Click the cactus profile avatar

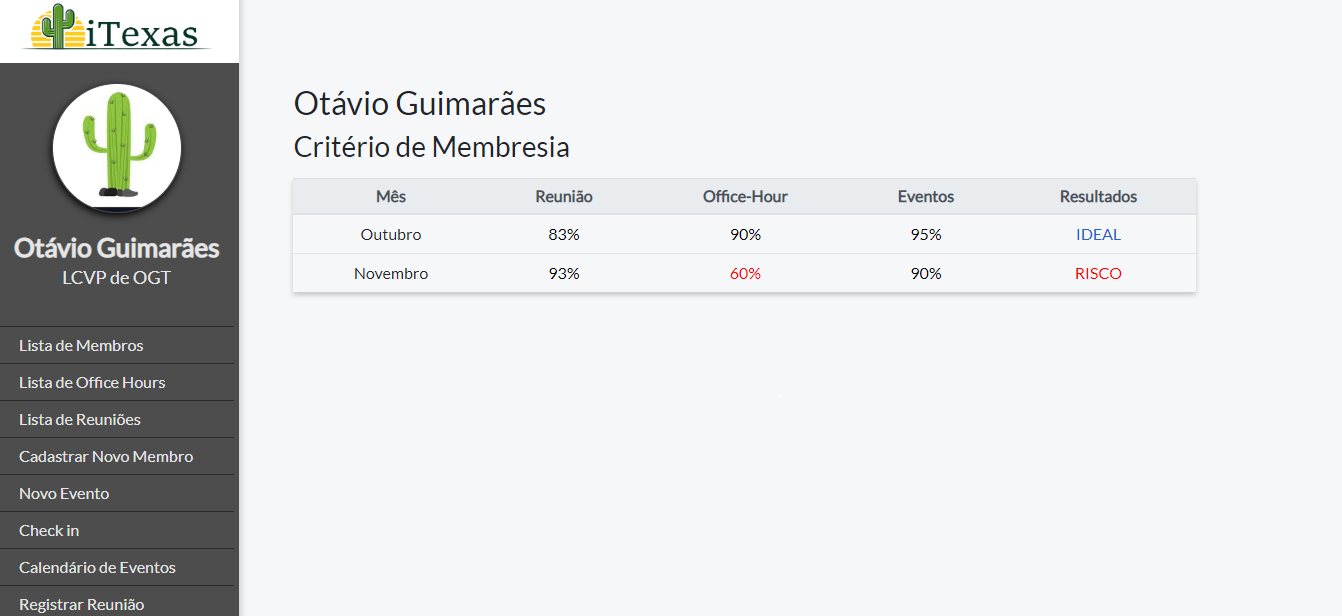pyautogui.click(x=117, y=148)
